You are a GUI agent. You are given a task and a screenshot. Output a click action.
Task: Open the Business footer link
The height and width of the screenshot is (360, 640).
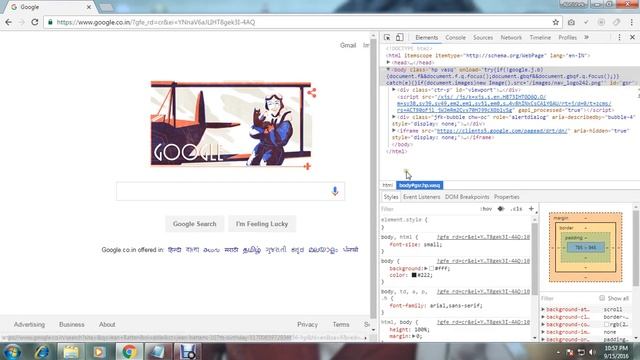coord(71,324)
